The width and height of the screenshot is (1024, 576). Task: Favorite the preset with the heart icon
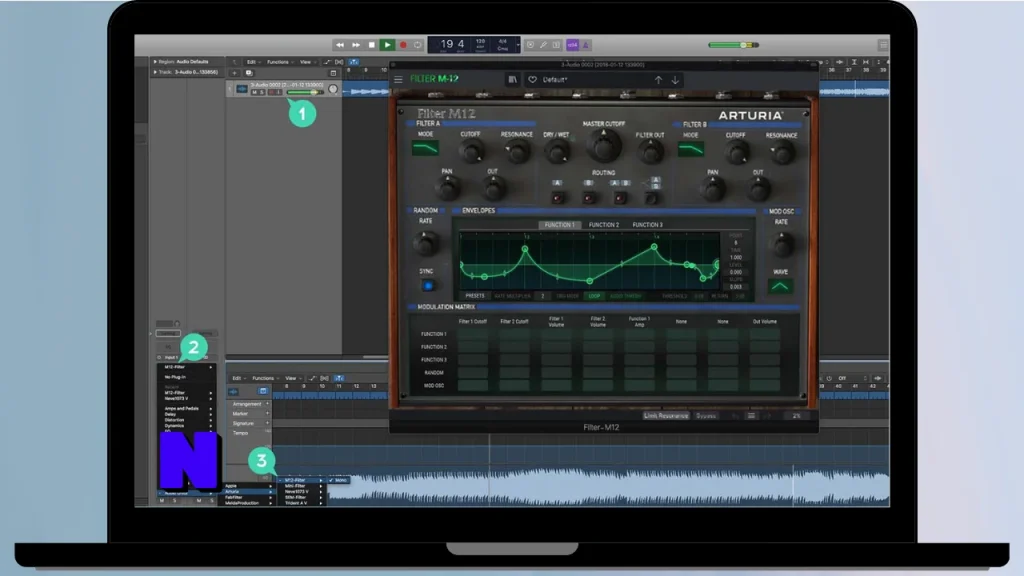(x=532, y=80)
